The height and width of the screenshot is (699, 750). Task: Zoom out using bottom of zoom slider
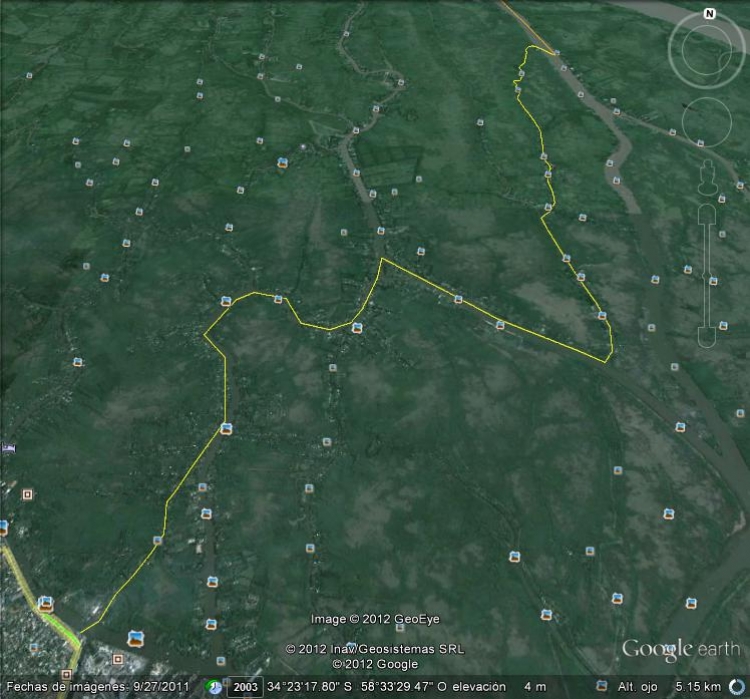point(706,336)
